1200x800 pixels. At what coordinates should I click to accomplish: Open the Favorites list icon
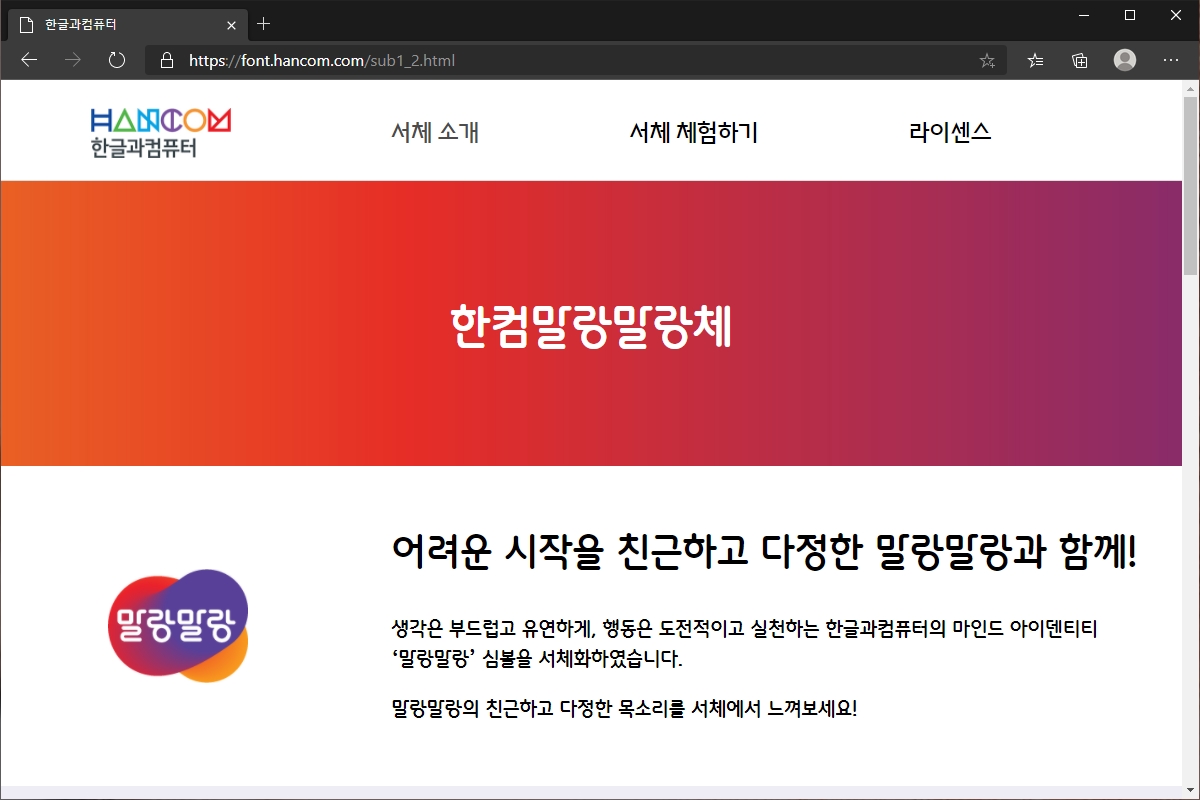1036,61
